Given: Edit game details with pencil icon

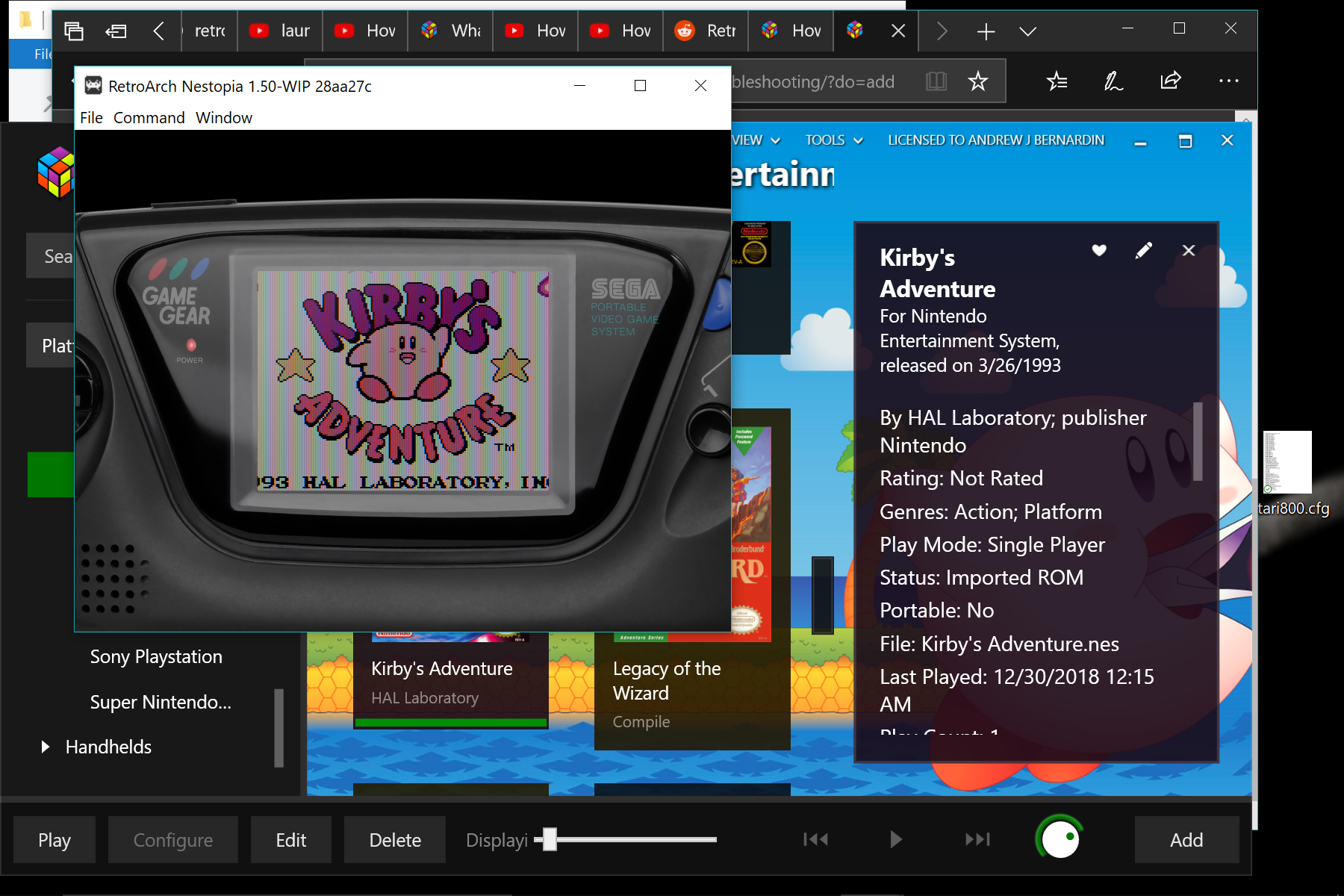Looking at the screenshot, I should 1143,250.
